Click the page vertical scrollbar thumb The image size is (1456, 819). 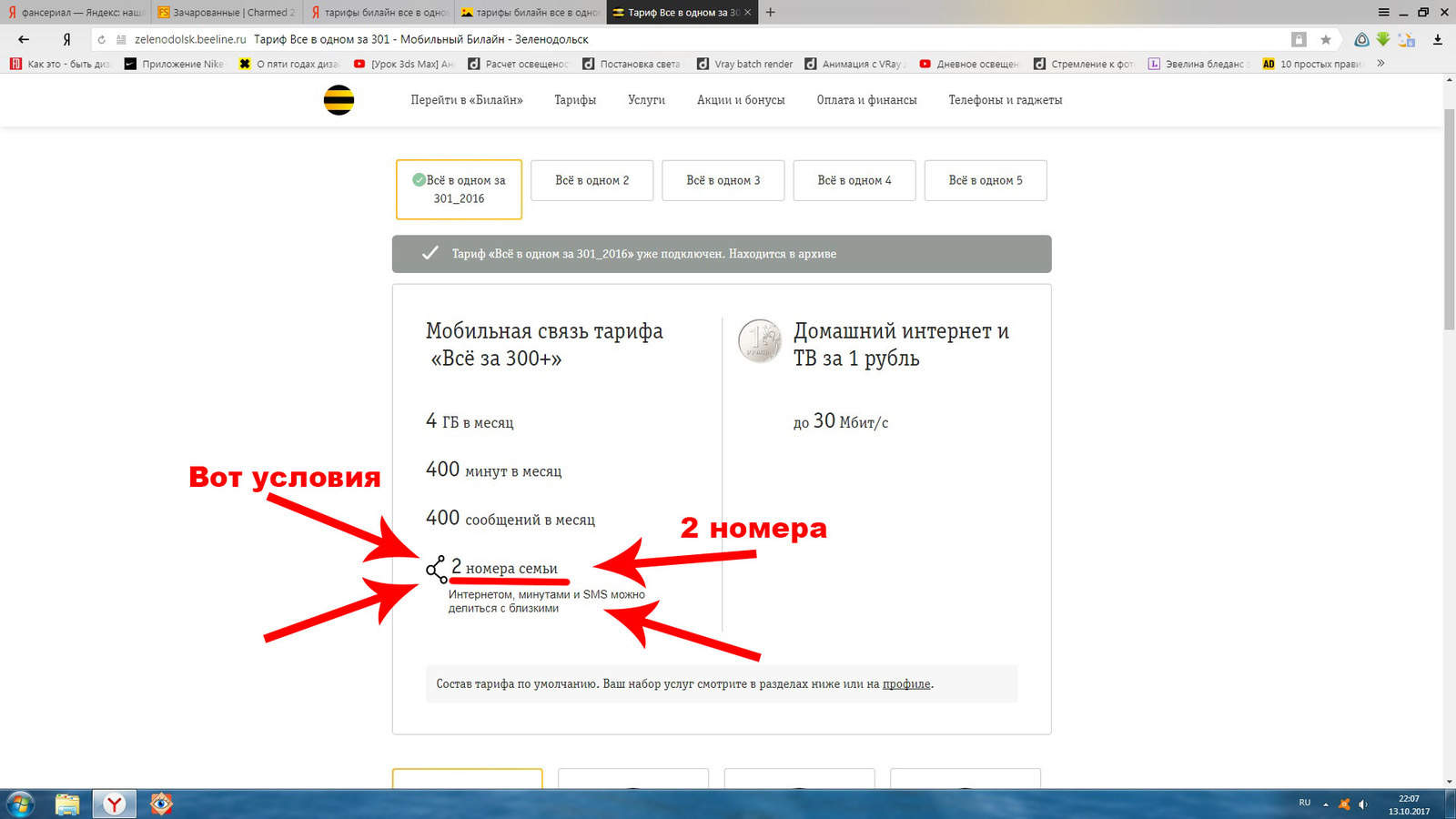point(1449,218)
